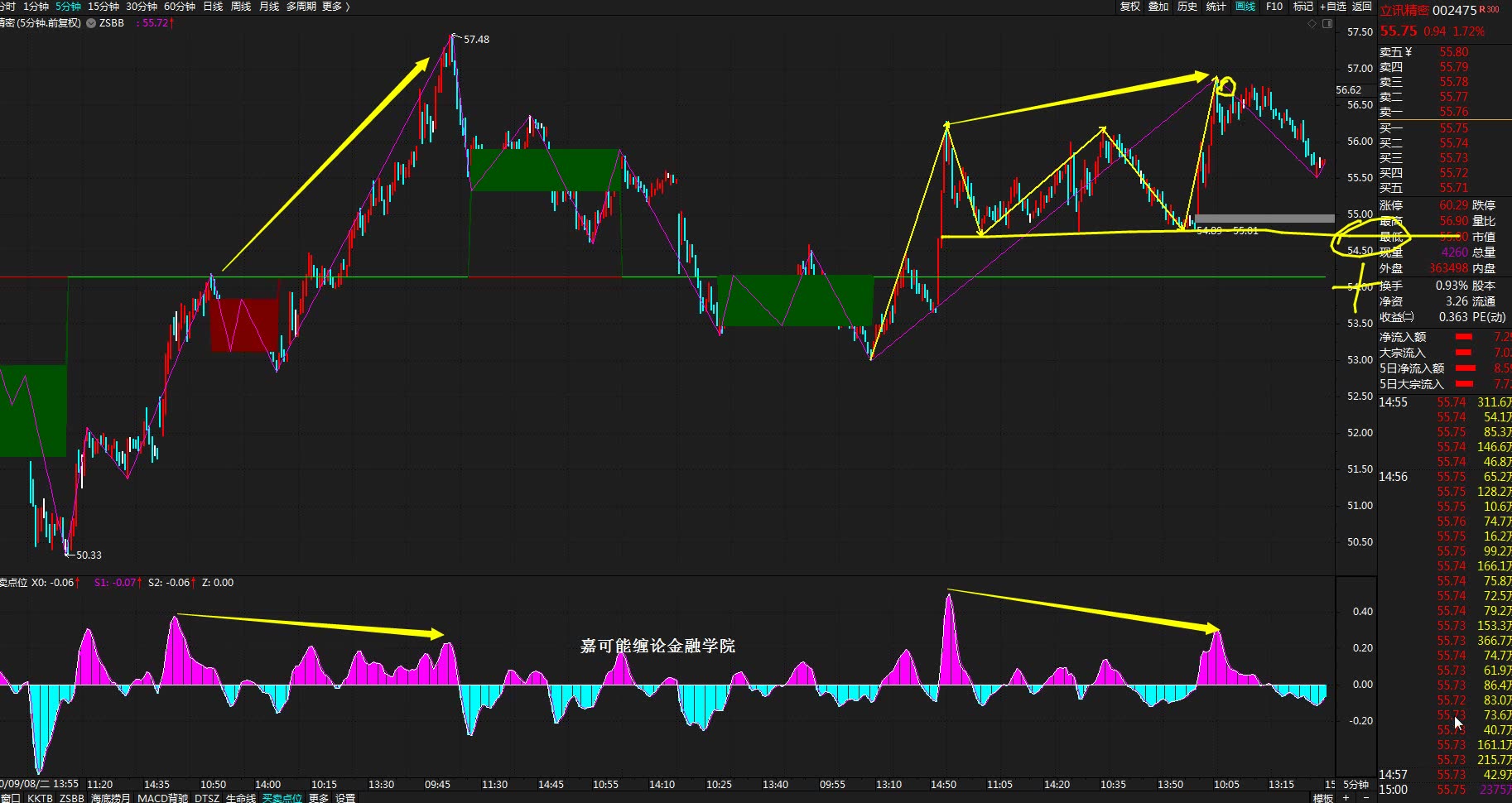
Task: Open the ZSBB indicator dropdown arrow
Action: tap(91, 23)
